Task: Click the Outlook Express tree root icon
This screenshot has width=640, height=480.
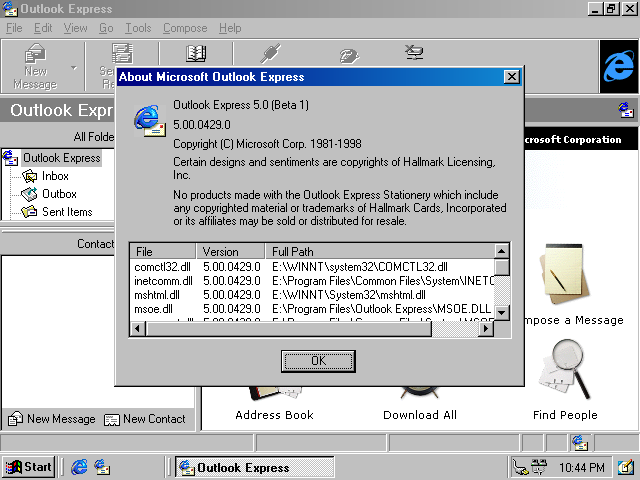Action: coord(11,158)
